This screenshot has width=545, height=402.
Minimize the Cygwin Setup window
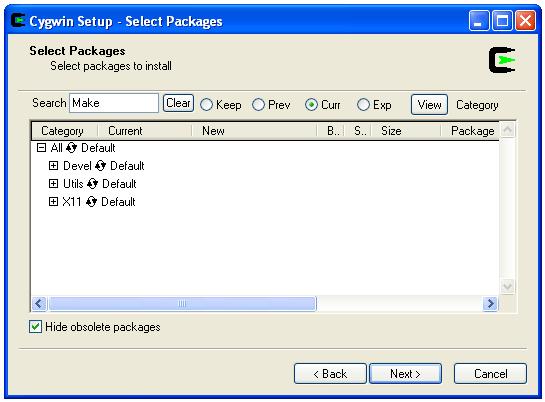point(479,20)
